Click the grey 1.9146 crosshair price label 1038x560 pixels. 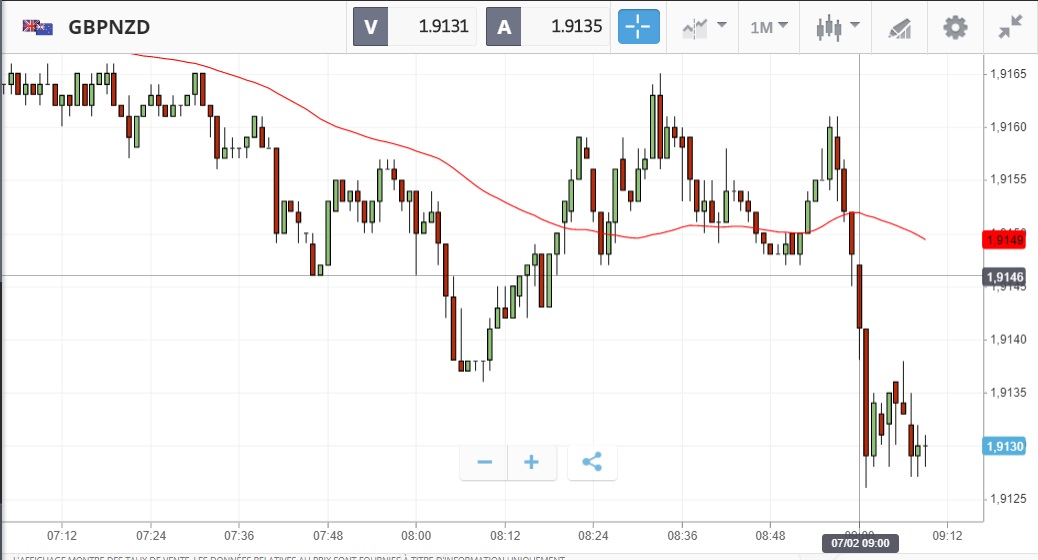click(x=1004, y=277)
